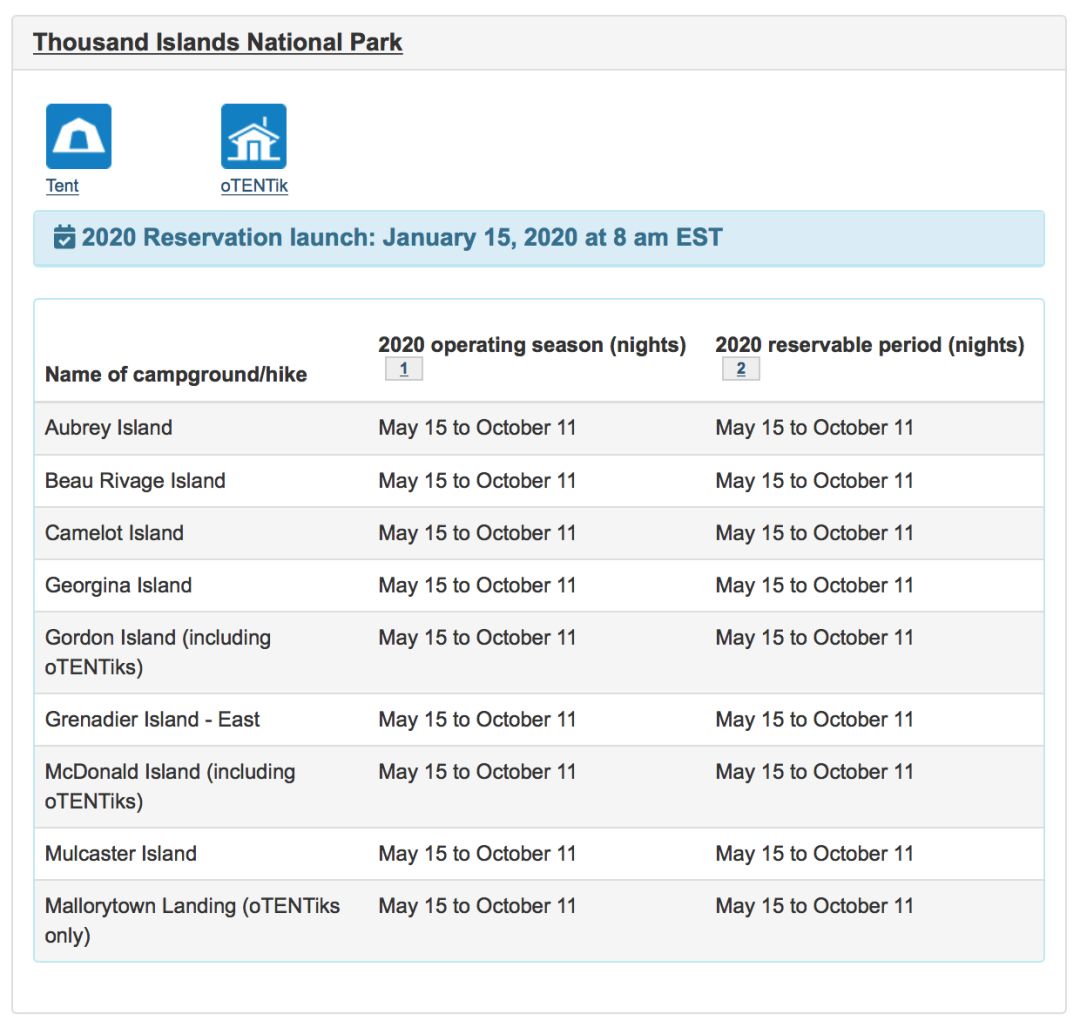Screen dimensions: 1080x1035
Task: Select the Grenadier Island - East name
Action: click(152, 720)
